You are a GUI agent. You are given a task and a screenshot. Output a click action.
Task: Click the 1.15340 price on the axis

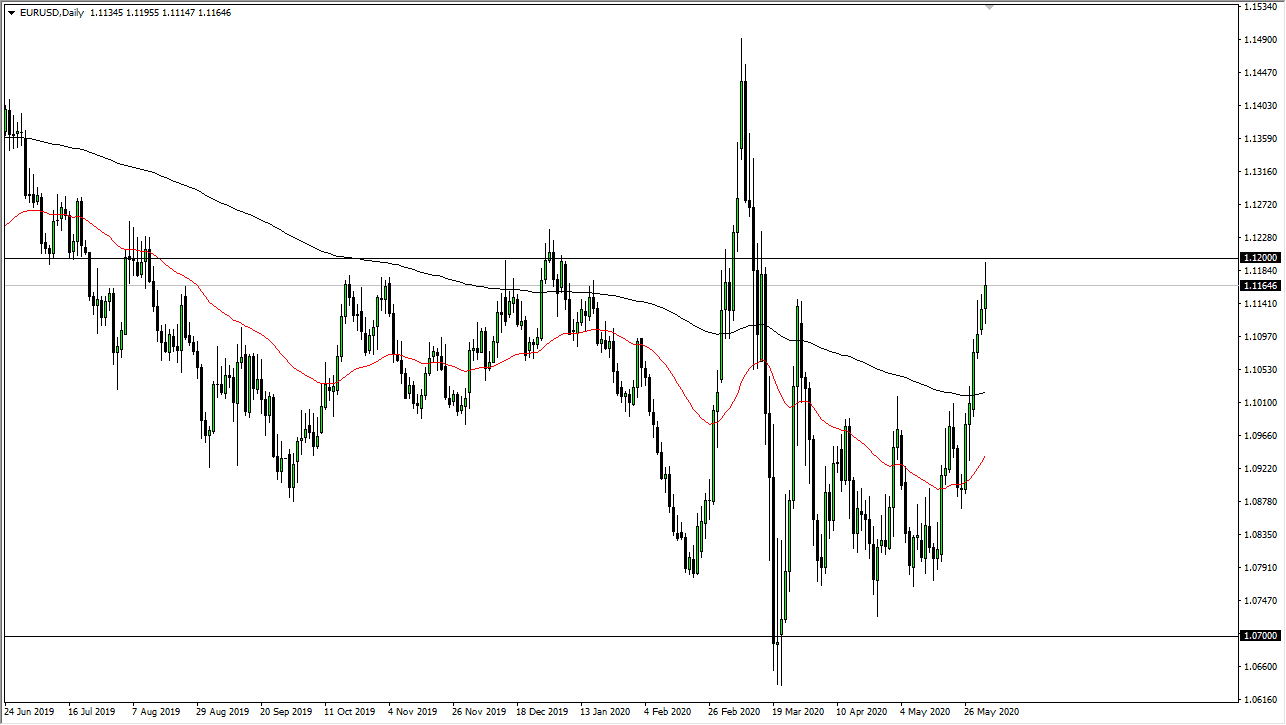coord(1260,7)
